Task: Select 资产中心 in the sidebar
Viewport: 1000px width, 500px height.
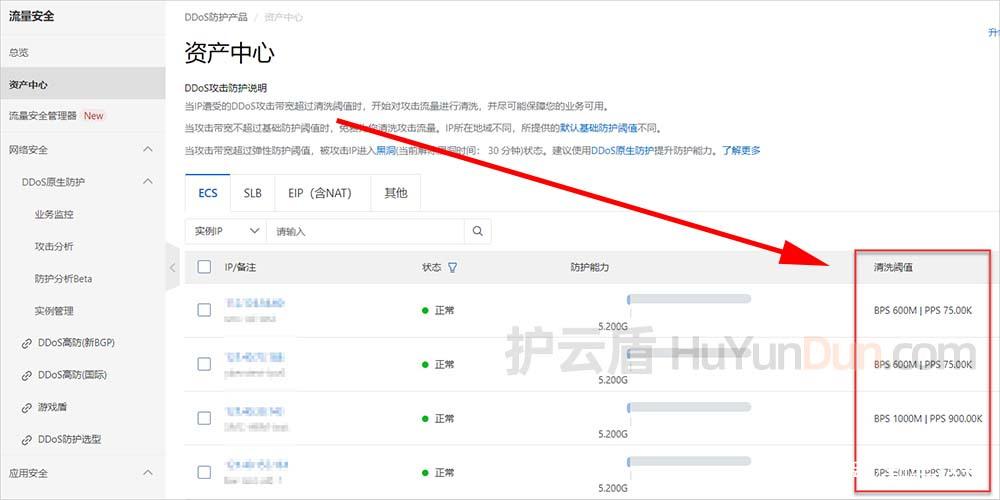Action: tap(82, 84)
